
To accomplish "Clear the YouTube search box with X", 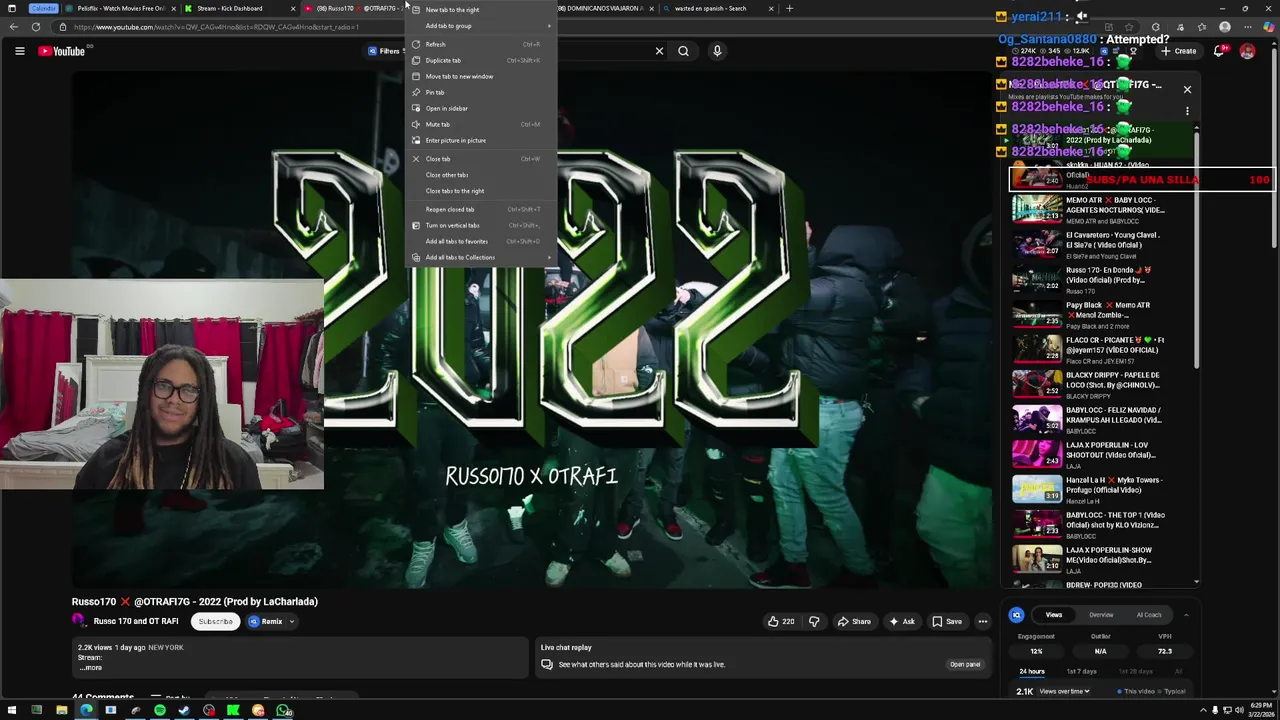I will pyautogui.click(x=659, y=51).
